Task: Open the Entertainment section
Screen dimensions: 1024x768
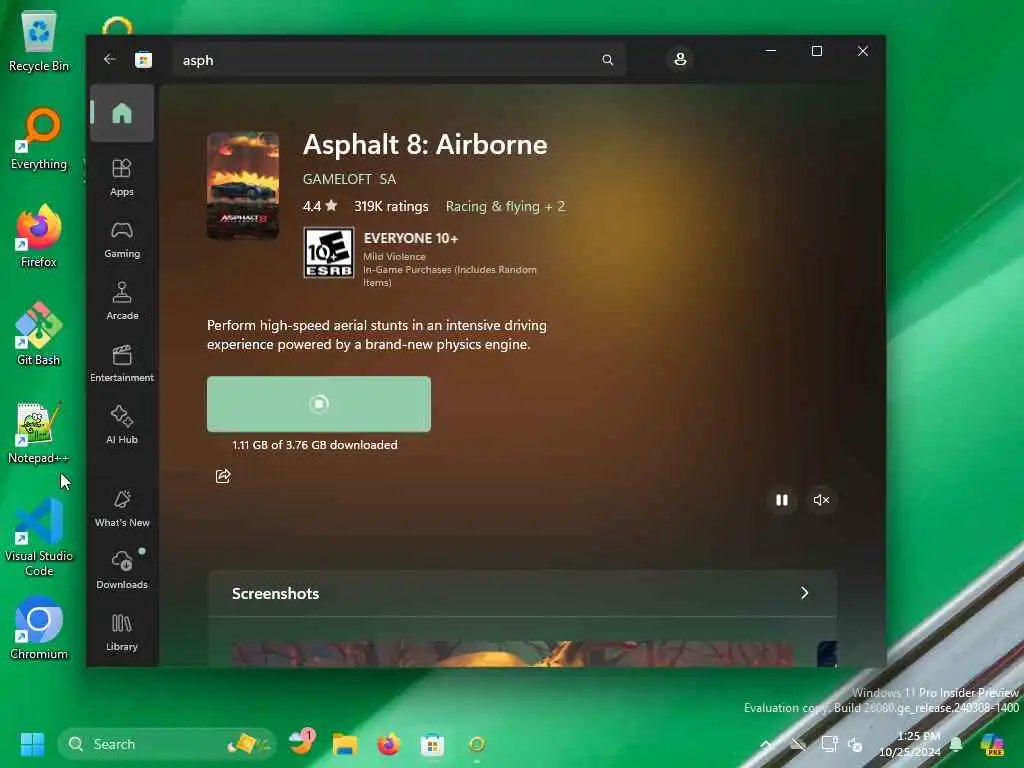Action: 122,363
